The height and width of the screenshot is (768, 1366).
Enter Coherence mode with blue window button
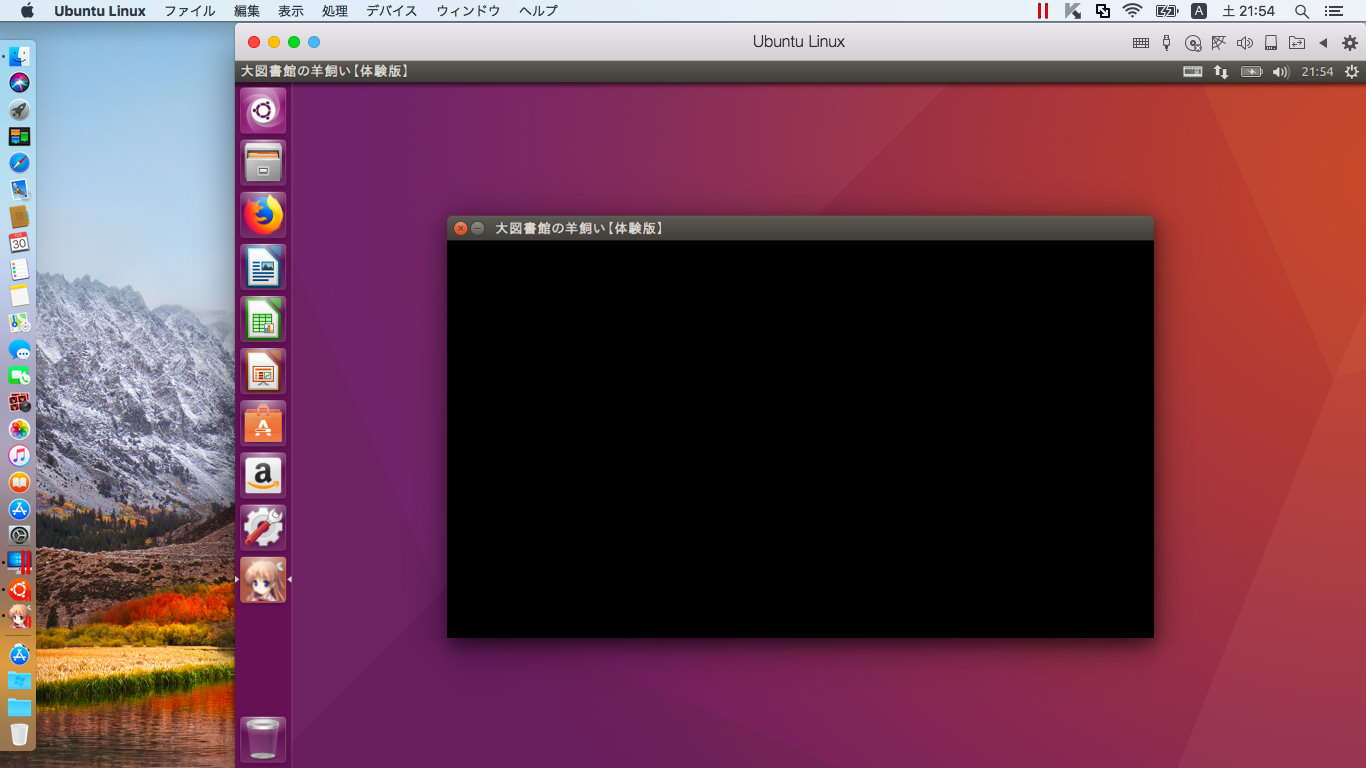tap(314, 42)
